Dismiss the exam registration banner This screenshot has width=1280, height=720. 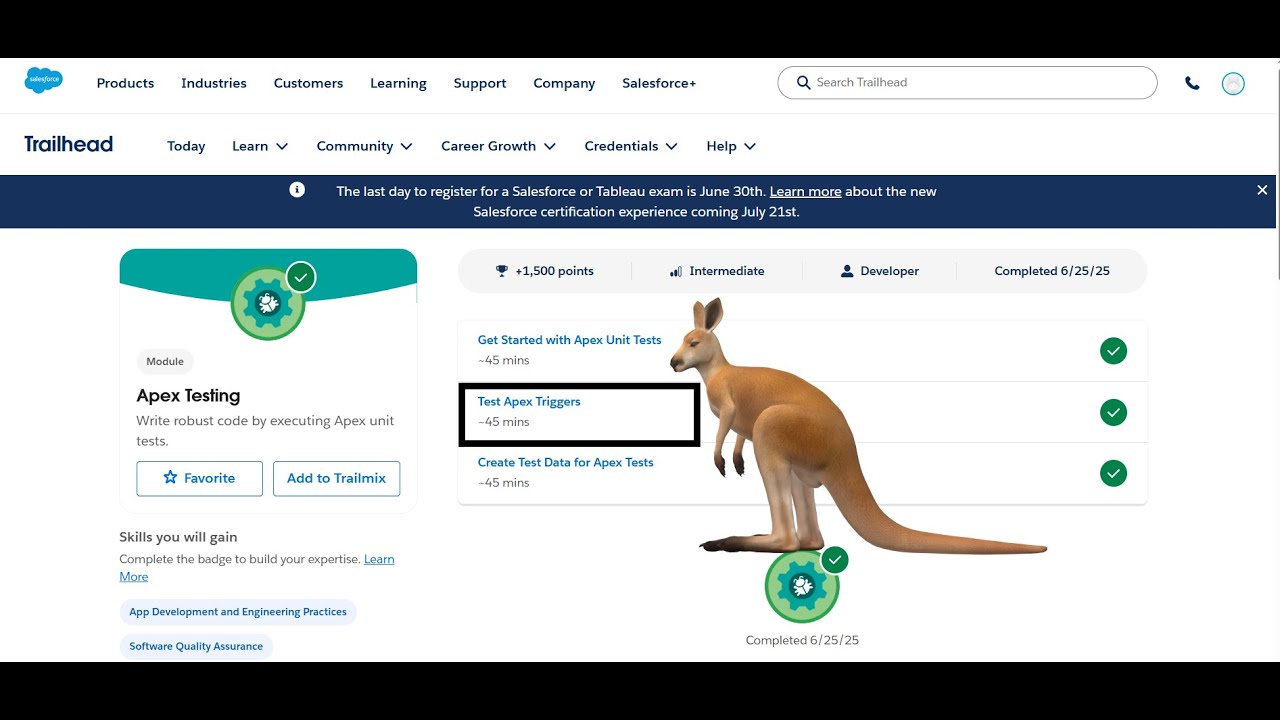(x=1262, y=190)
